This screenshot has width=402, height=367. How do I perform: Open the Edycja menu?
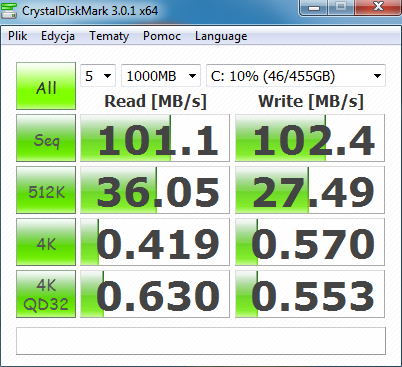point(58,36)
